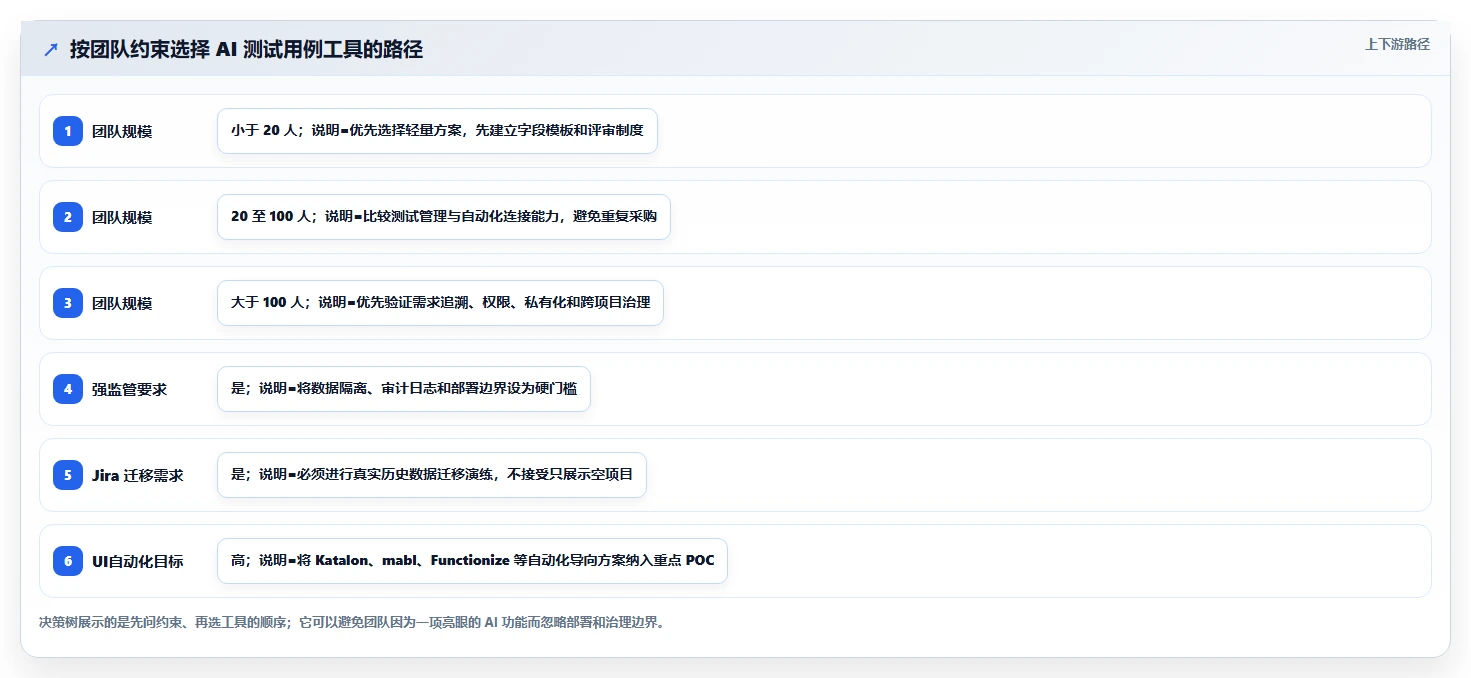Click the 上下游路径 label
1471x678 pixels.
(x=1397, y=44)
